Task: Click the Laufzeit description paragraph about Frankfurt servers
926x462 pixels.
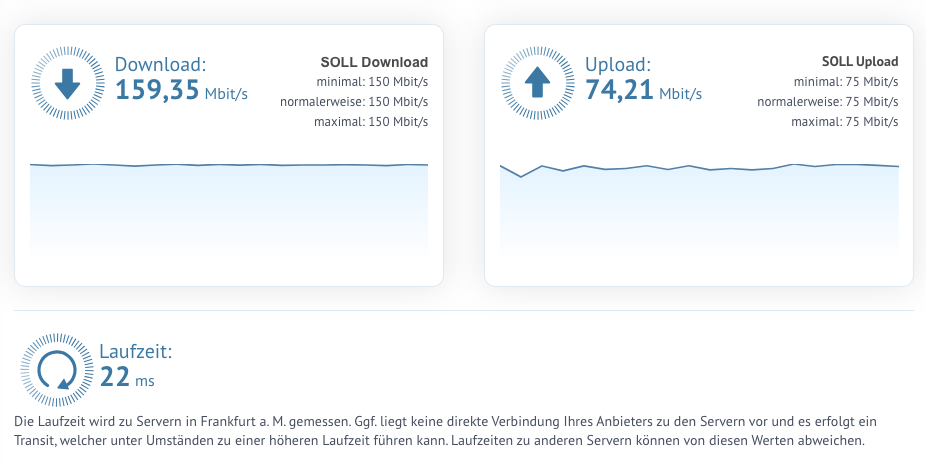Action: 443,431
